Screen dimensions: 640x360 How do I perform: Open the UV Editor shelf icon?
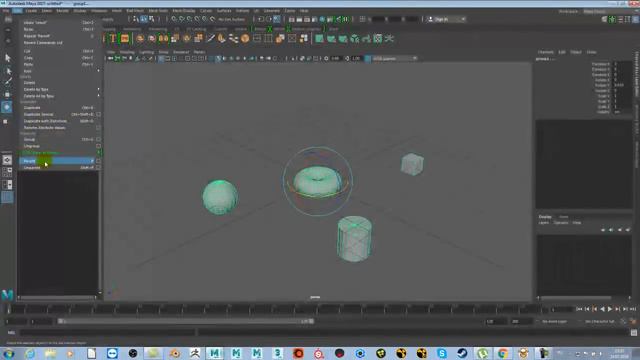coord(378,39)
